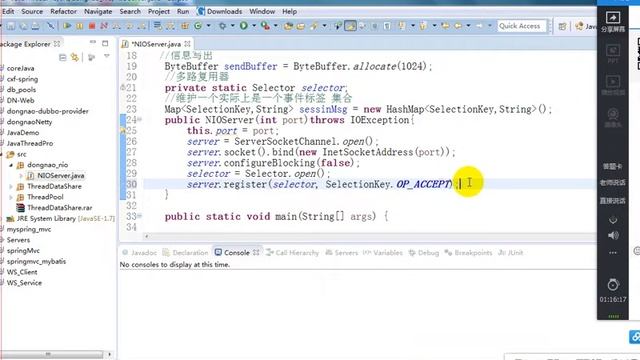Click the green Run icon
Screen dimensions: 640x360
click(x=244, y=26)
